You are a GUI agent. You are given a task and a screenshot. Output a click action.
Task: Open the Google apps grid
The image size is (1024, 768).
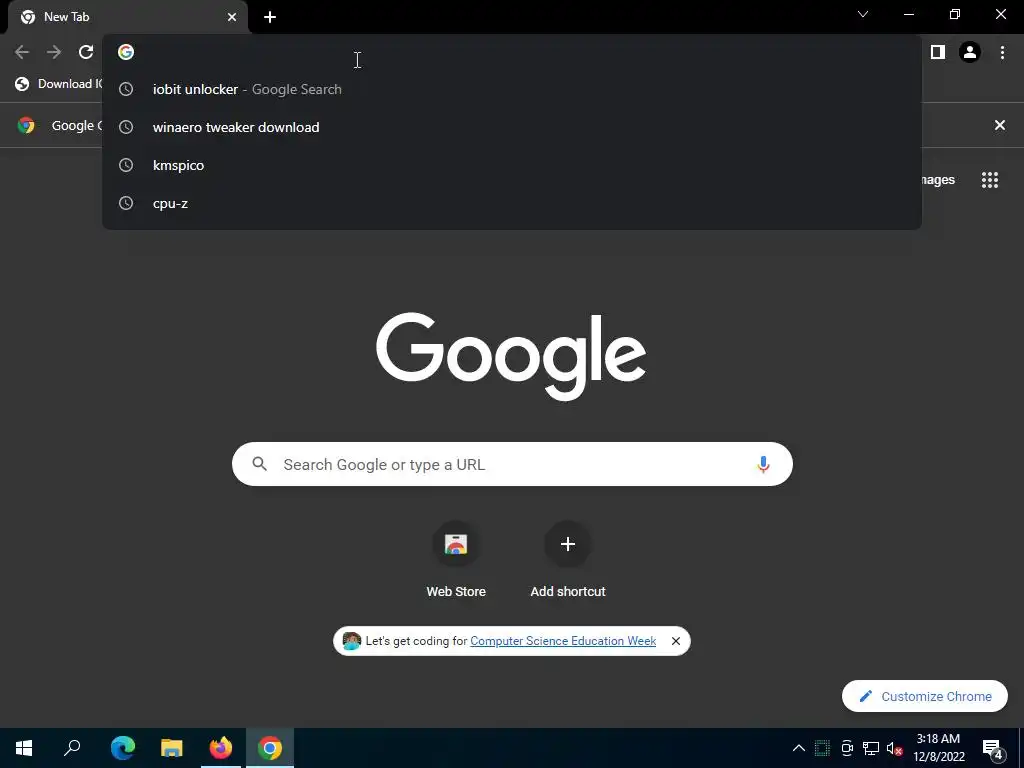[990, 180]
